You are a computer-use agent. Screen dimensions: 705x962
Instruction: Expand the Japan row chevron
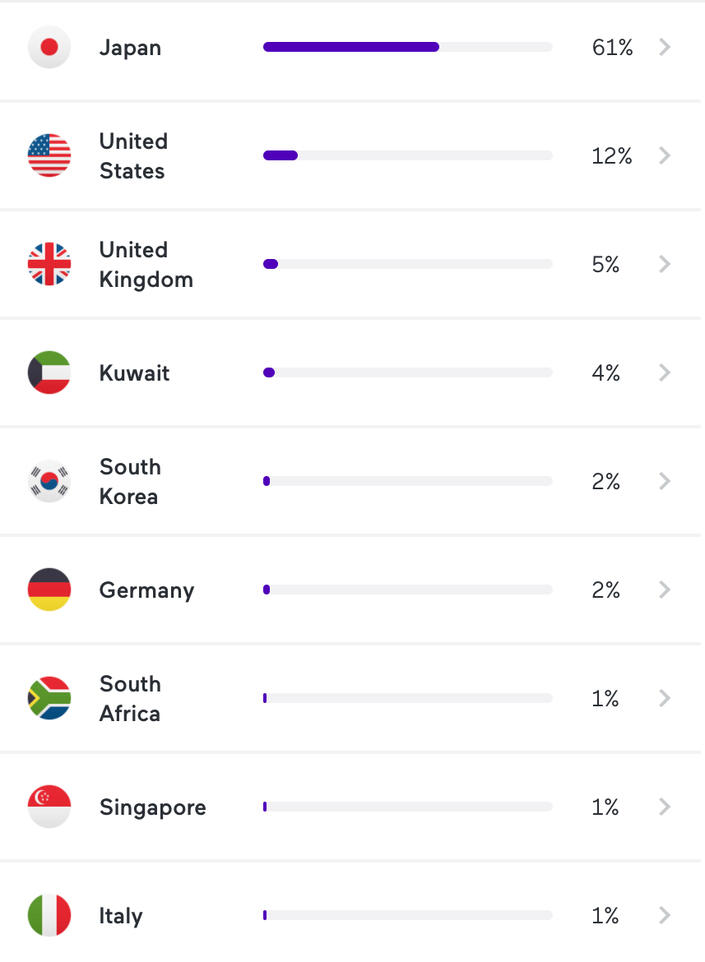click(665, 47)
